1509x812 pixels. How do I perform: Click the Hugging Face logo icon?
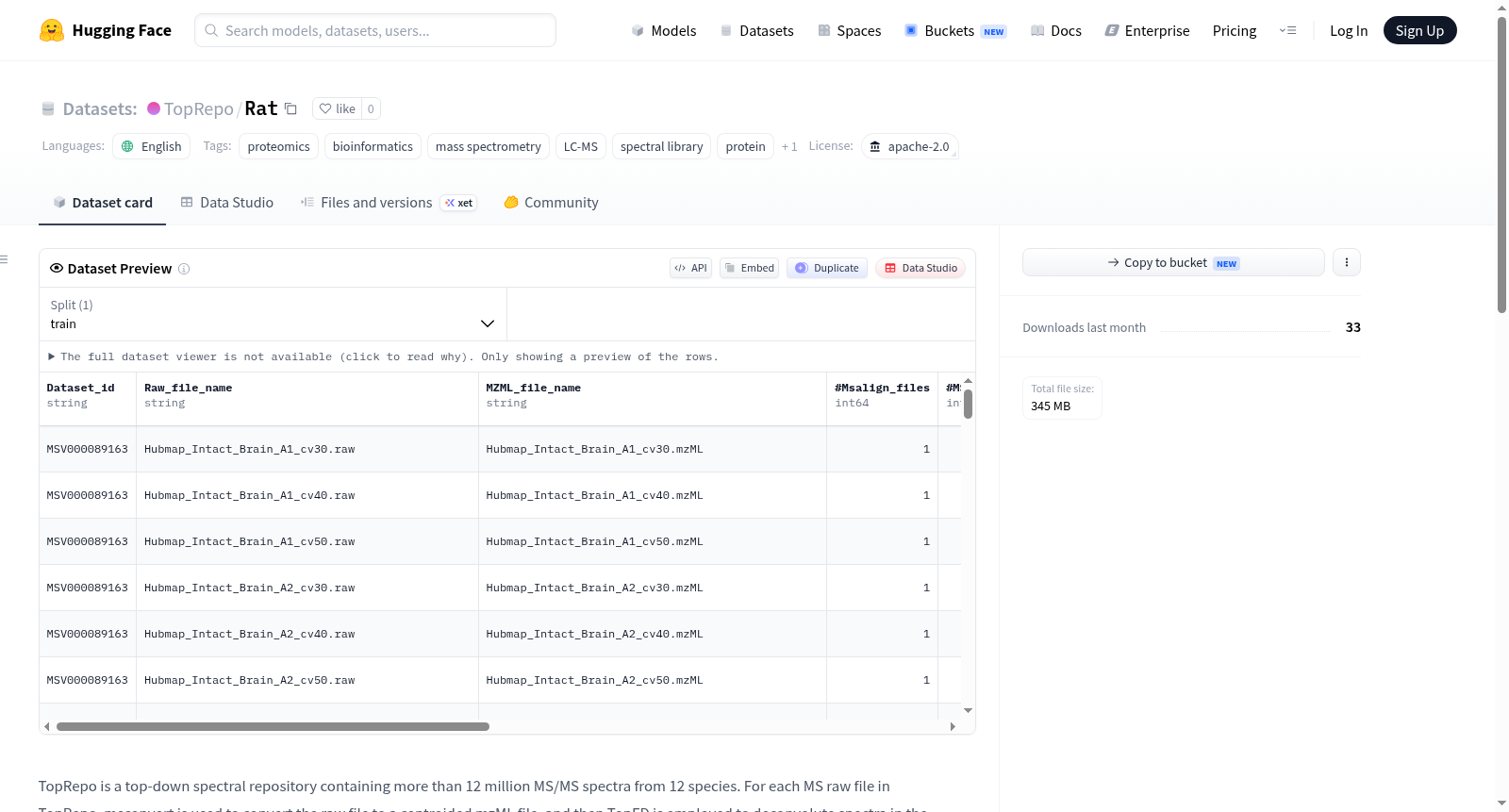click(52, 30)
